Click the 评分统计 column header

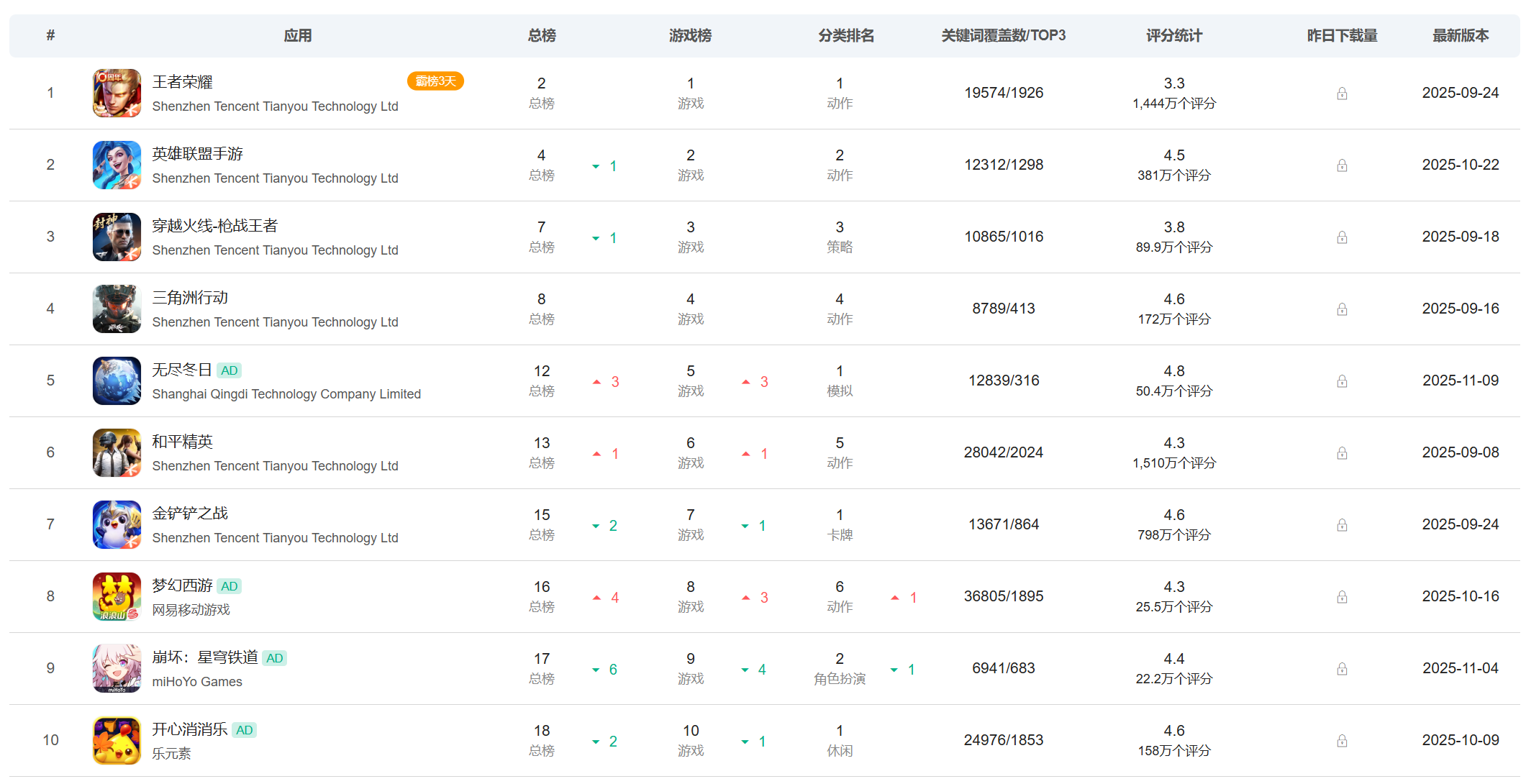pyautogui.click(x=1173, y=35)
